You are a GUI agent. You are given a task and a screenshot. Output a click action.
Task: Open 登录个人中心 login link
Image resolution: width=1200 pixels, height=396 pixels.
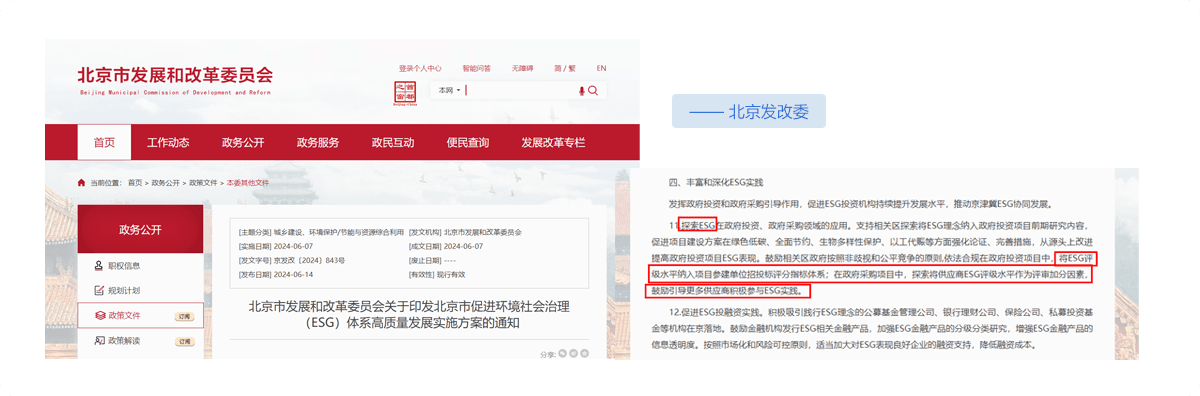pyautogui.click(x=420, y=68)
